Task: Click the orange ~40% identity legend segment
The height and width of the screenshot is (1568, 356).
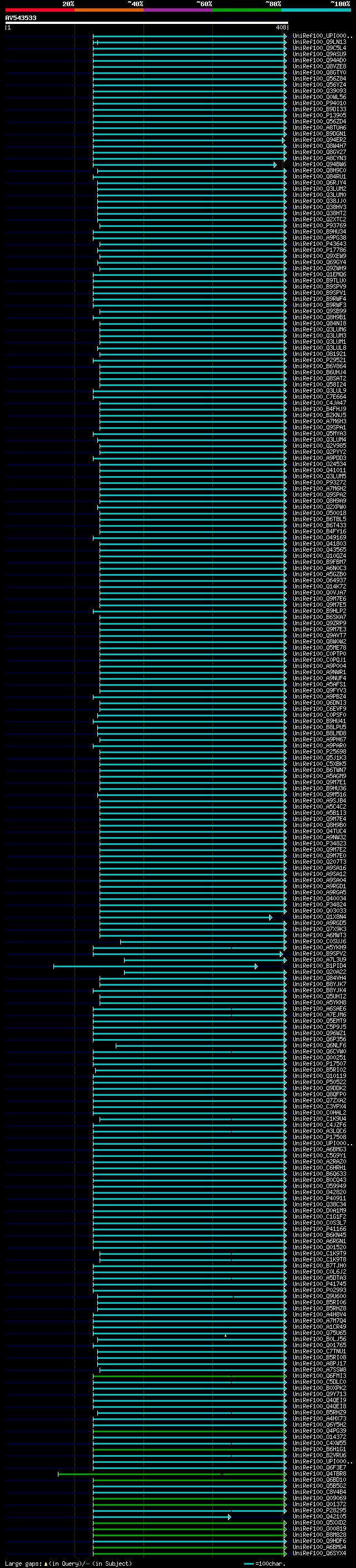Action: [x=109, y=10]
